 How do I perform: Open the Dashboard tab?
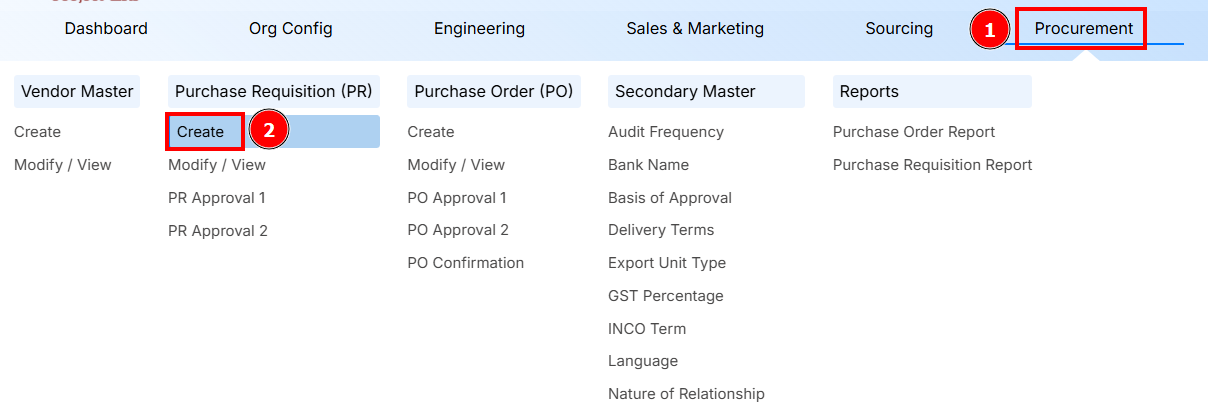[106, 29]
